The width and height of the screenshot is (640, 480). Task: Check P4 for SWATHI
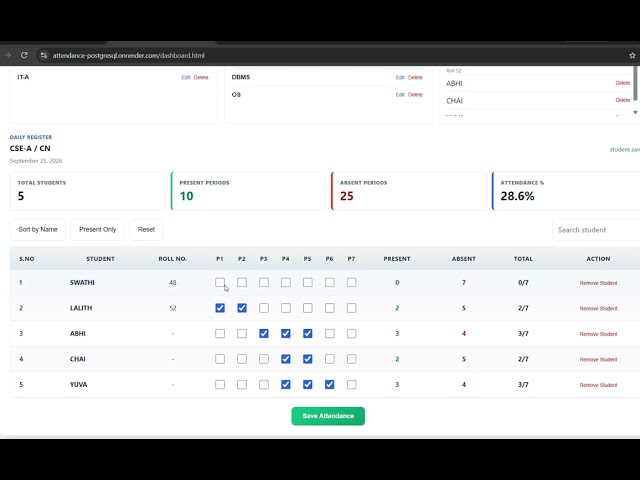pos(286,282)
